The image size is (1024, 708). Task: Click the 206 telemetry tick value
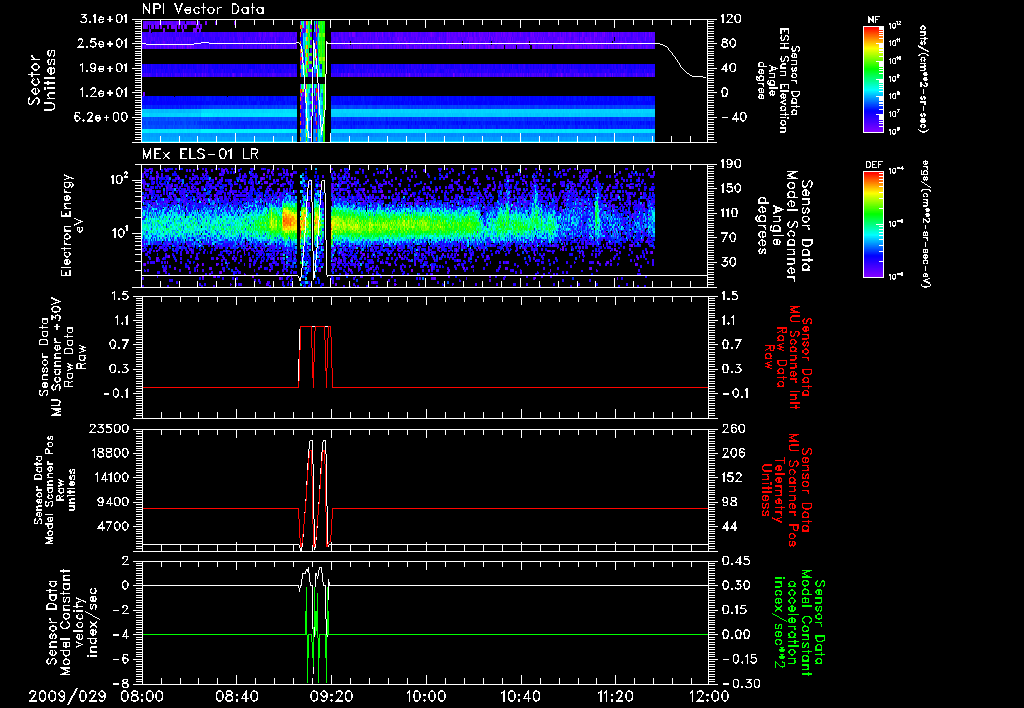coord(732,453)
